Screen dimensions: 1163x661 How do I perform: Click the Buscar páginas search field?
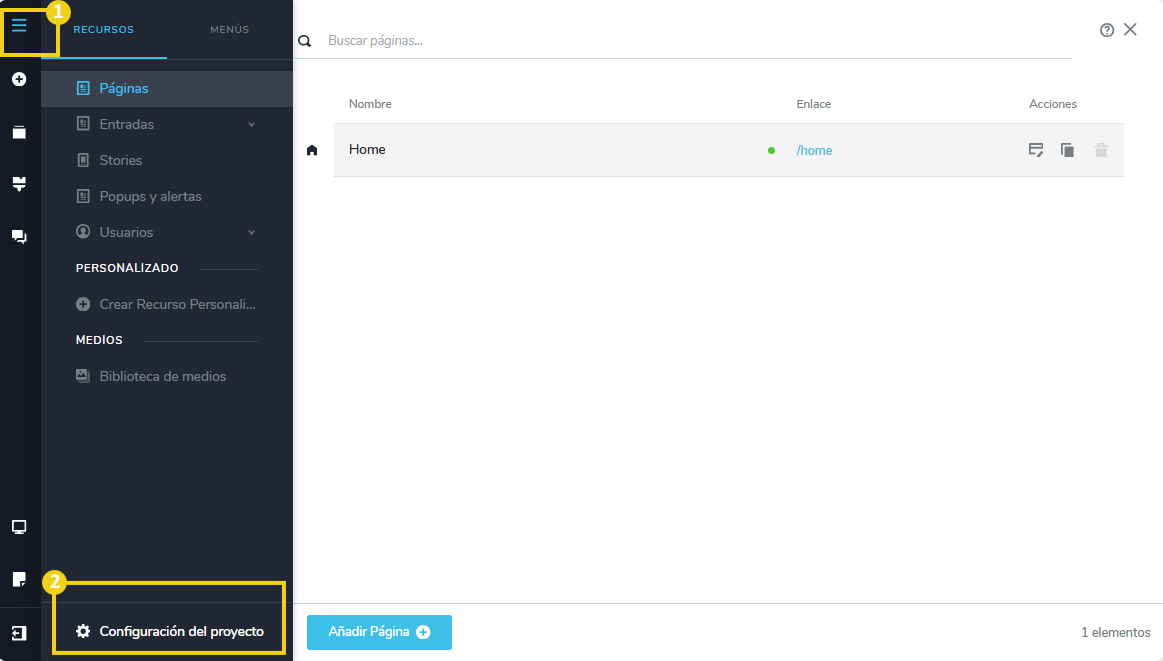pyautogui.click(x=690, y=41)
